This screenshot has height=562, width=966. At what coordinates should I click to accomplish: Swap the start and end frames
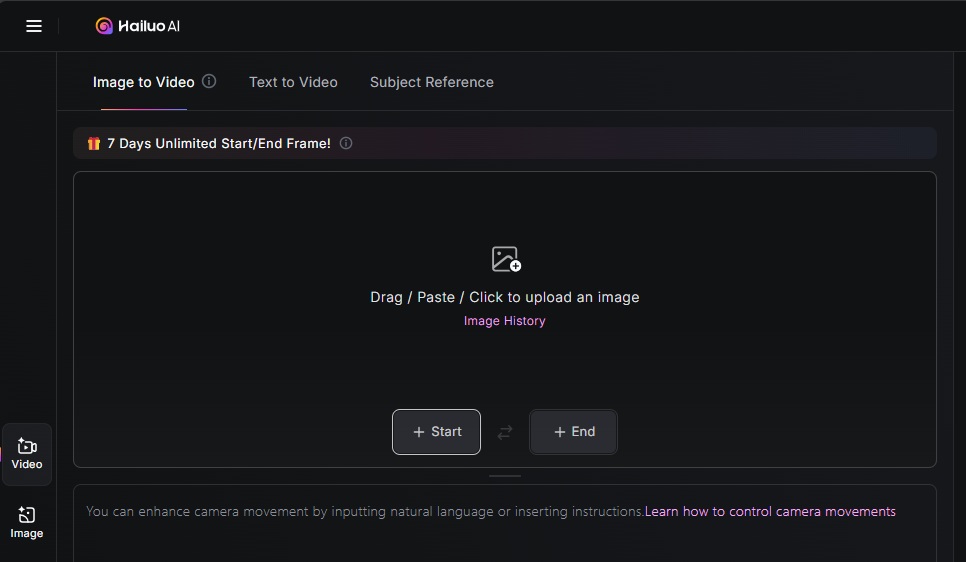pos(505,432)
